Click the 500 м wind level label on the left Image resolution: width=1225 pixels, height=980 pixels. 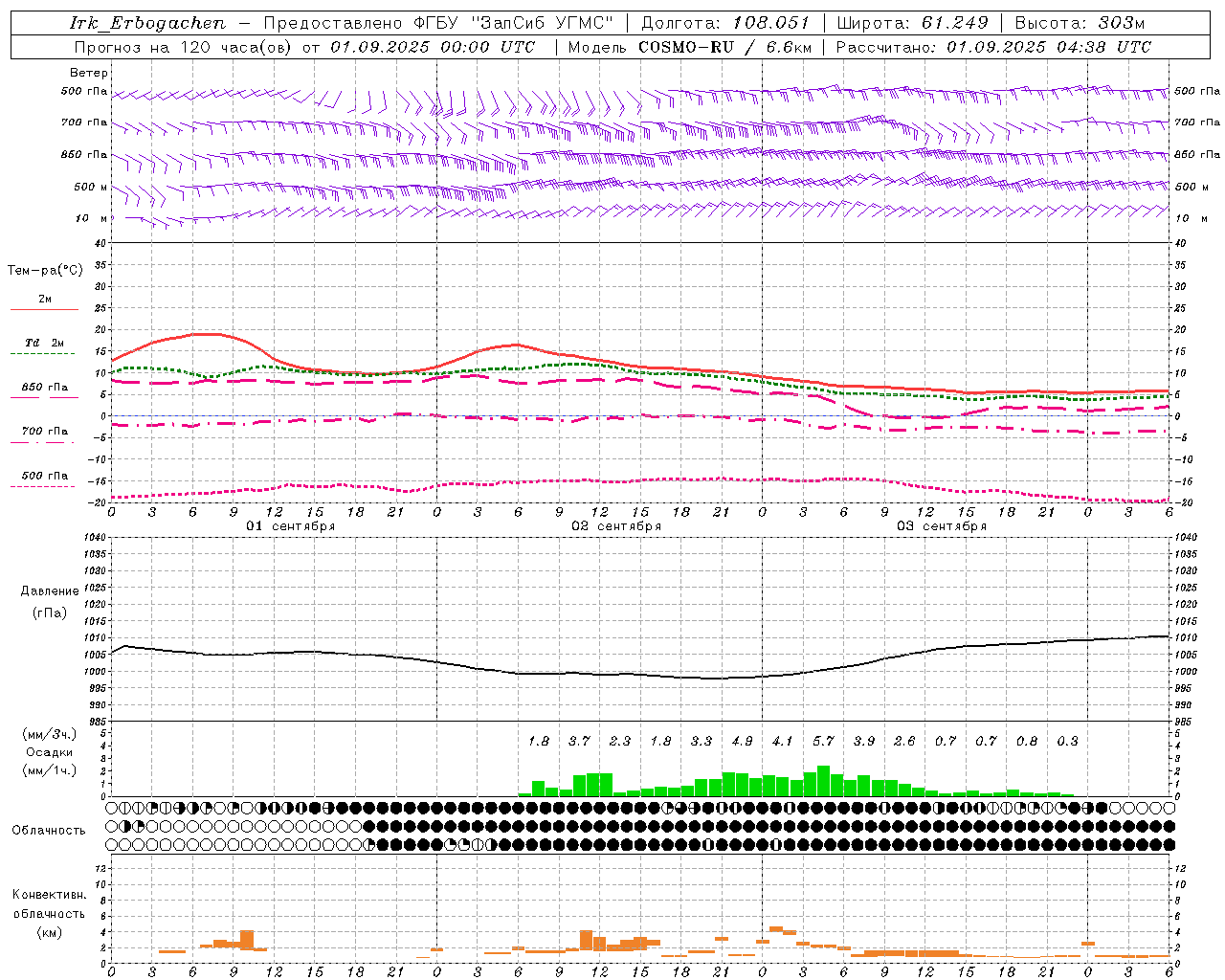point(91,187)
